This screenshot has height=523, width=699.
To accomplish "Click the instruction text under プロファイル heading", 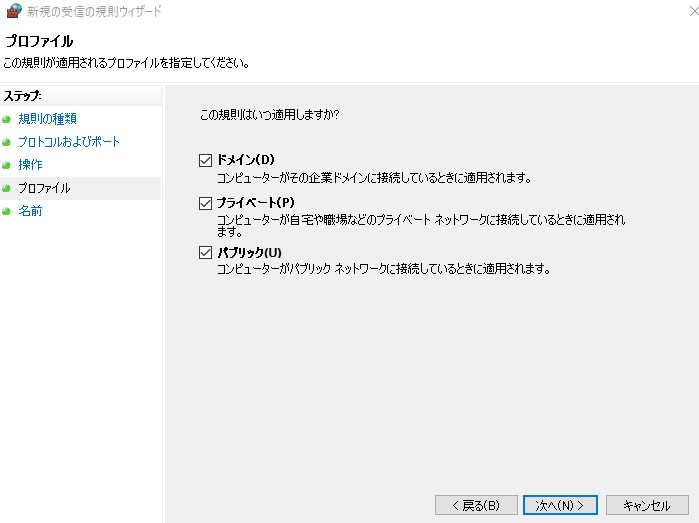I will click(x=126, y=63).
